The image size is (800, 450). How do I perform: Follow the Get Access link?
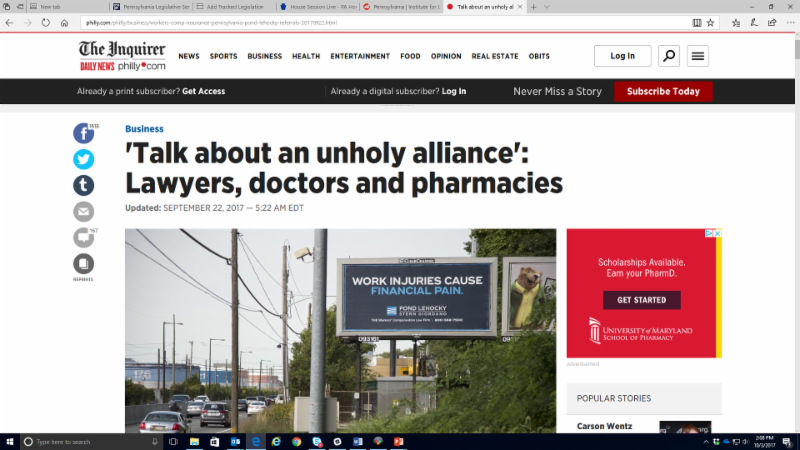(204, 91)
